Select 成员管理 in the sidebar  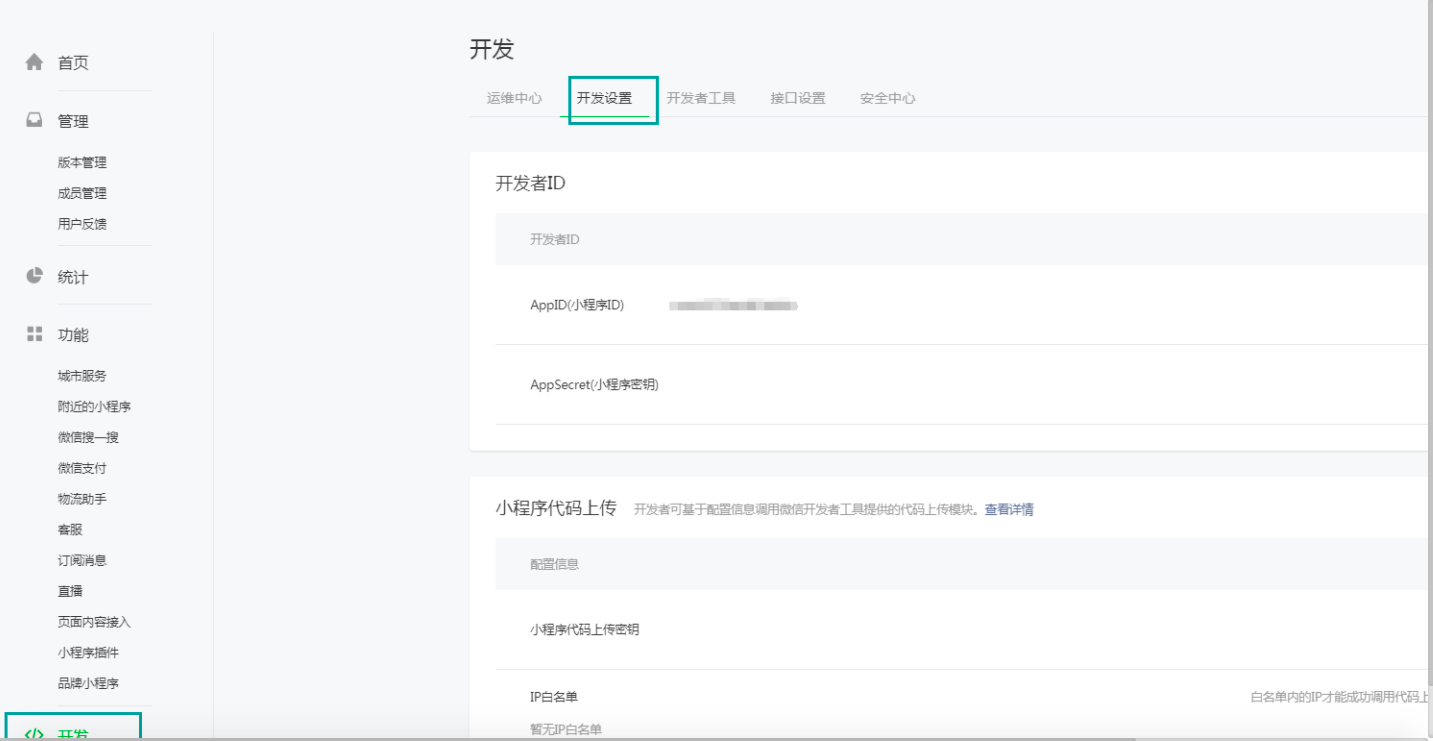(x=82, y=193)
